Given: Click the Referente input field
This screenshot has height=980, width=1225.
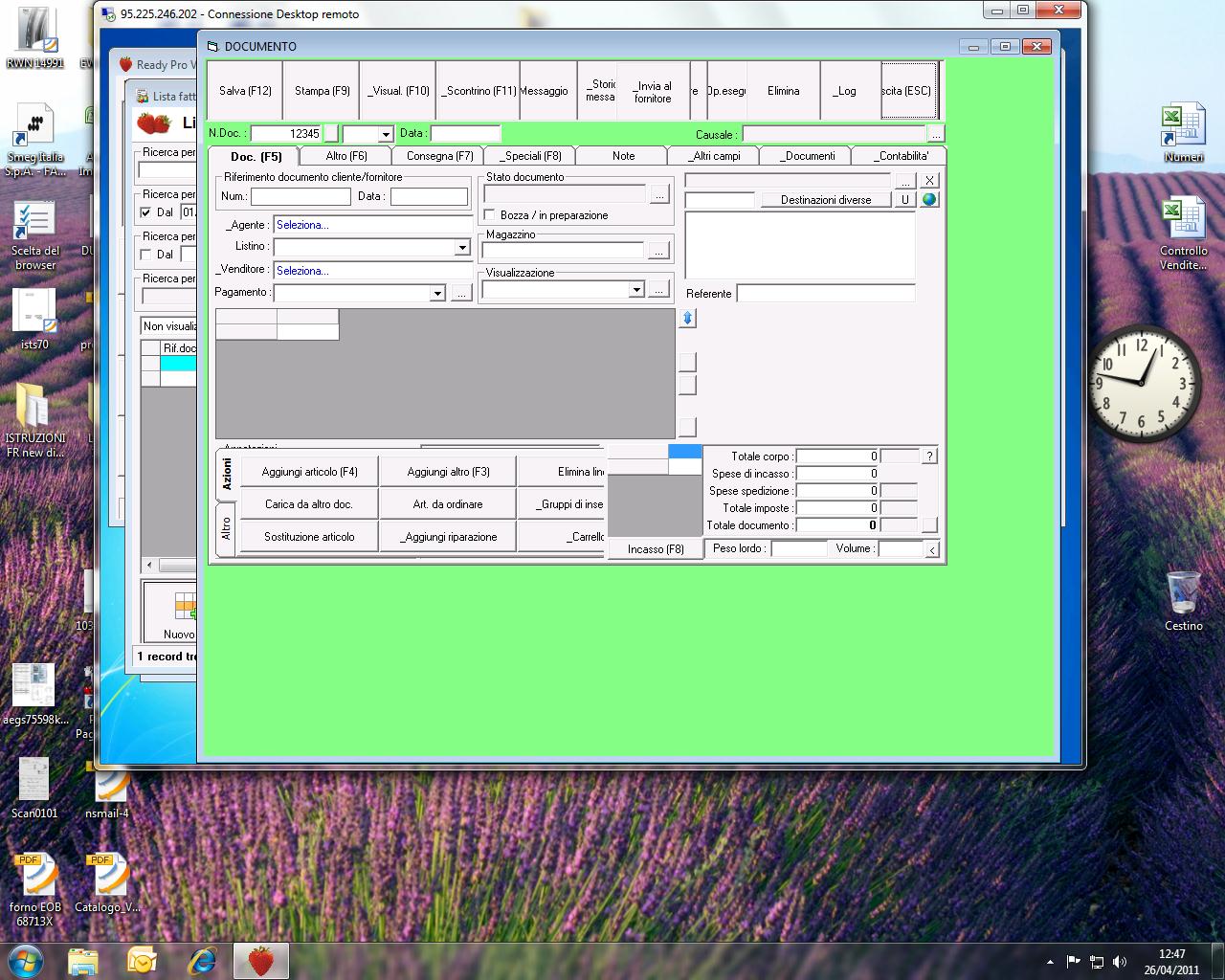Looking at the screenshot, I should pos(825,294).
